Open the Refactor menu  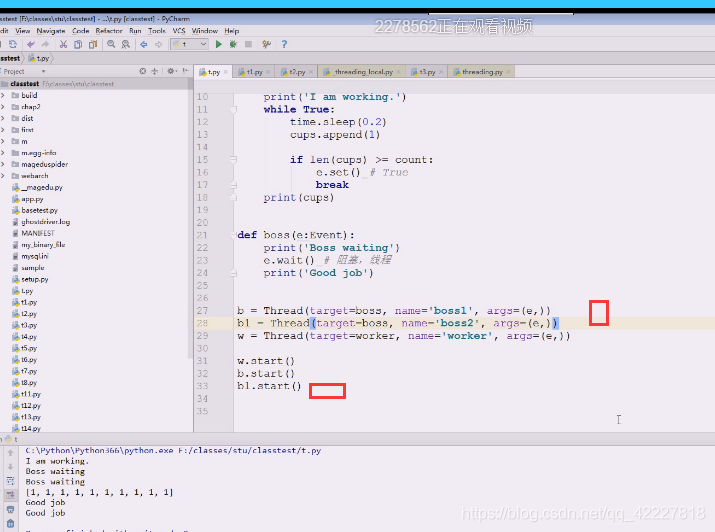tap(109, 31)
